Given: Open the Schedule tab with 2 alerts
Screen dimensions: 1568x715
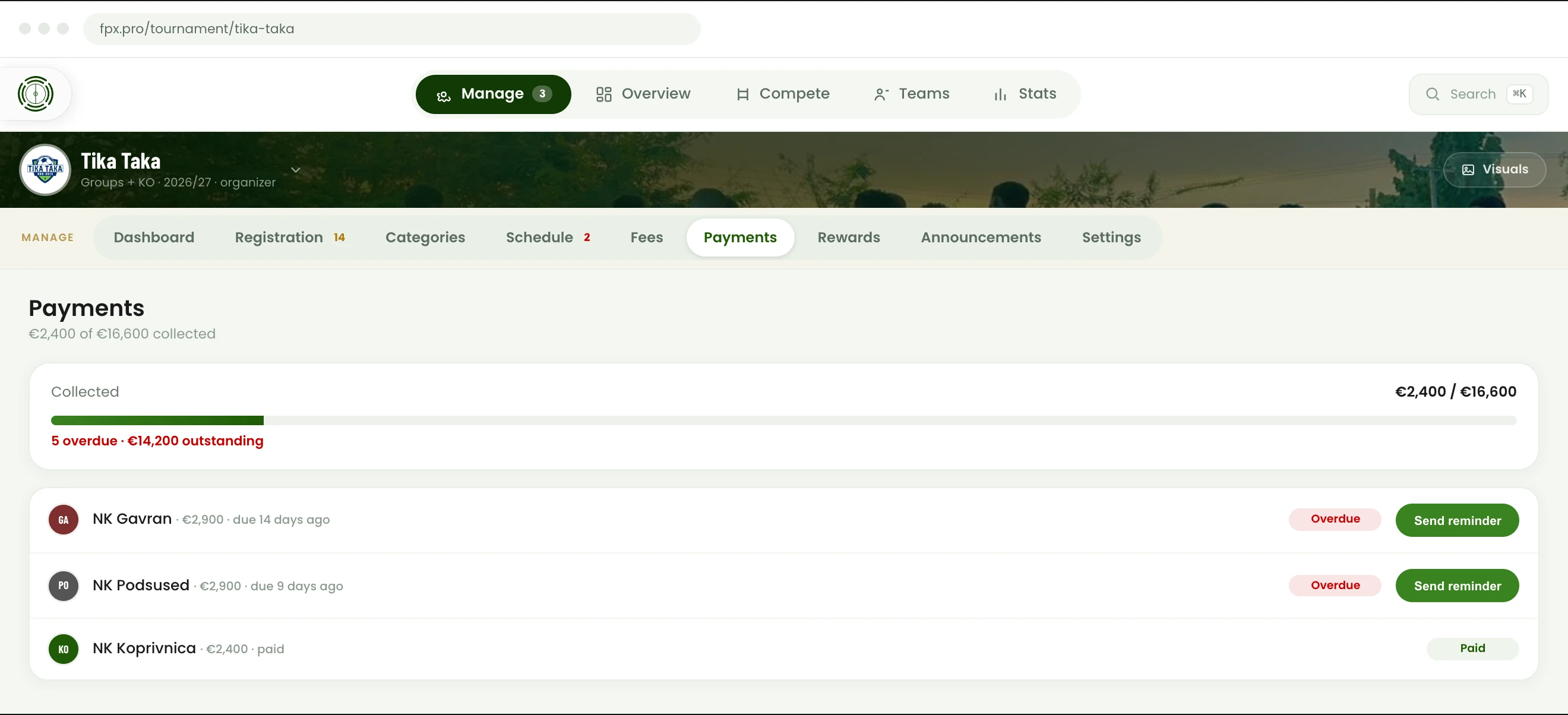Looking at the screenshot, I should click(548, 238).
